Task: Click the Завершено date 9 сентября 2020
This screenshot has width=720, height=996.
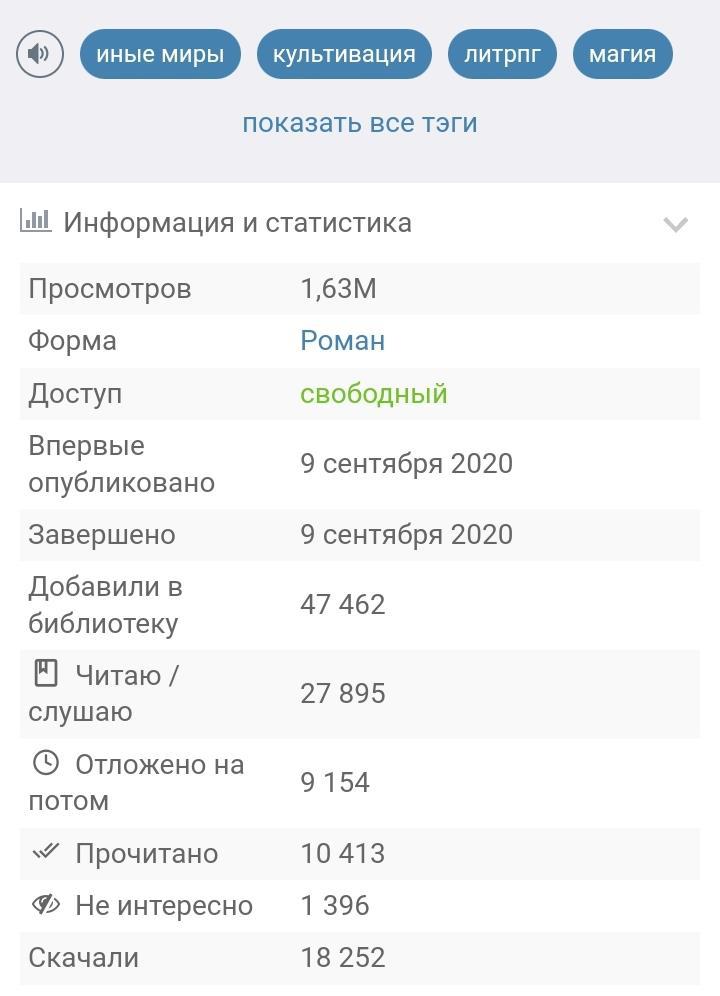Action: [x=406, y=534]
